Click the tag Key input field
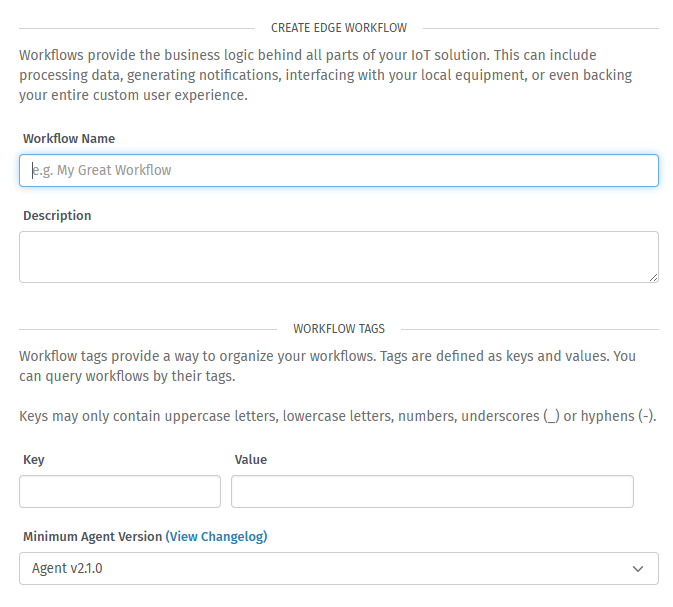 click(120, 491)
